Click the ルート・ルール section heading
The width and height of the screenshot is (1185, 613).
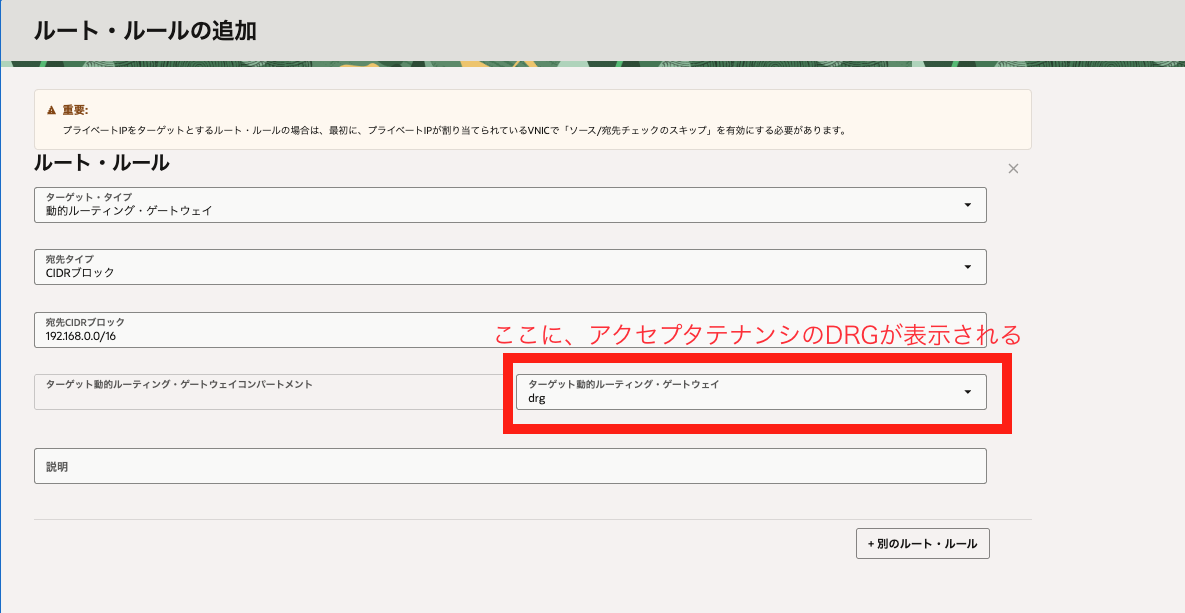pyautogui.click(x=102, y=163)
